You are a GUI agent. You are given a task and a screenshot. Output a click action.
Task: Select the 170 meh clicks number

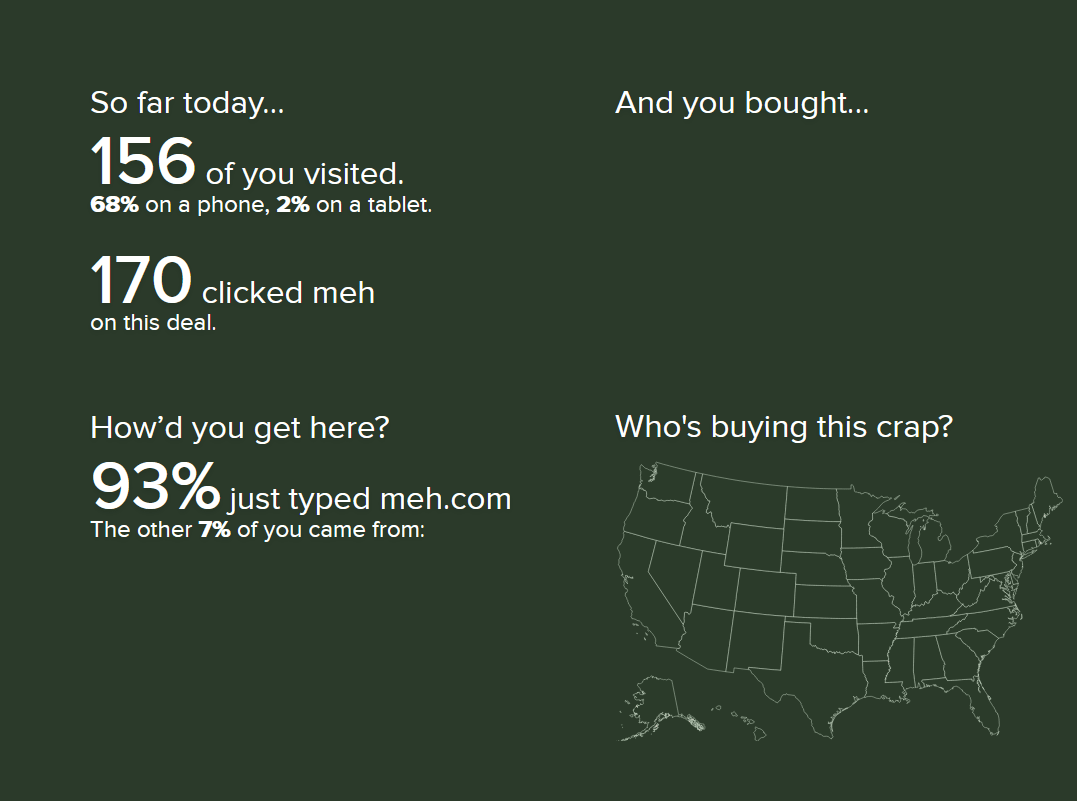tap(141, 281)
